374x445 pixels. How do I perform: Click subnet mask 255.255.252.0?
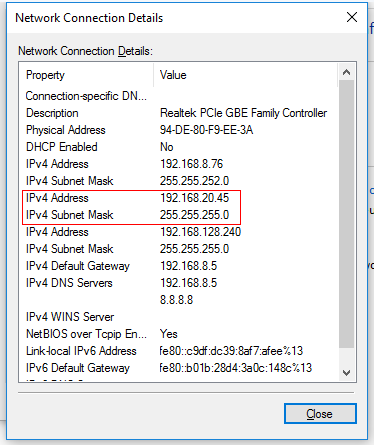point(195,181)
